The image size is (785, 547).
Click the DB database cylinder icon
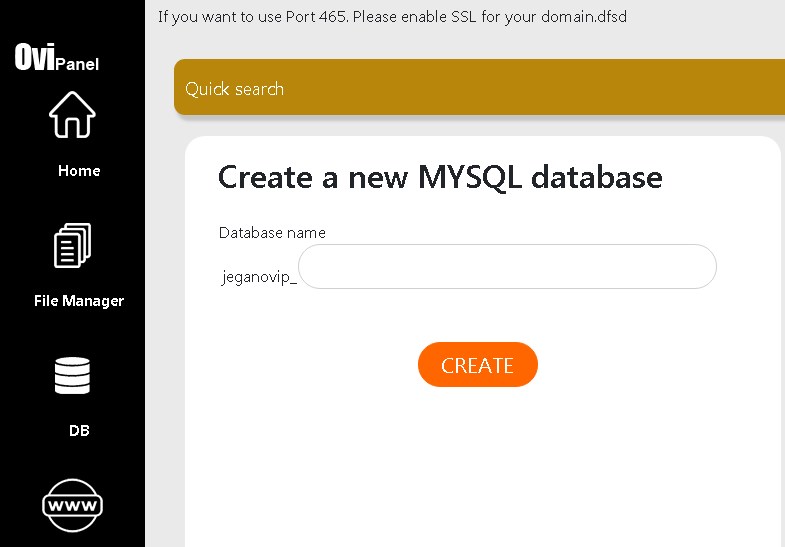(72, 376)
